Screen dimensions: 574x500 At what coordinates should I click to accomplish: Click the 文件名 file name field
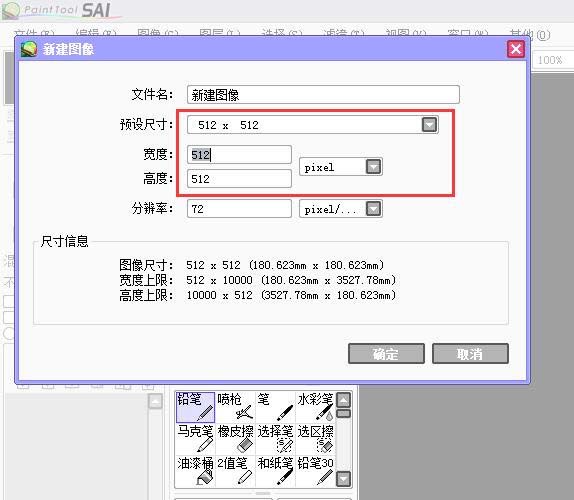(x=323, y=95)
